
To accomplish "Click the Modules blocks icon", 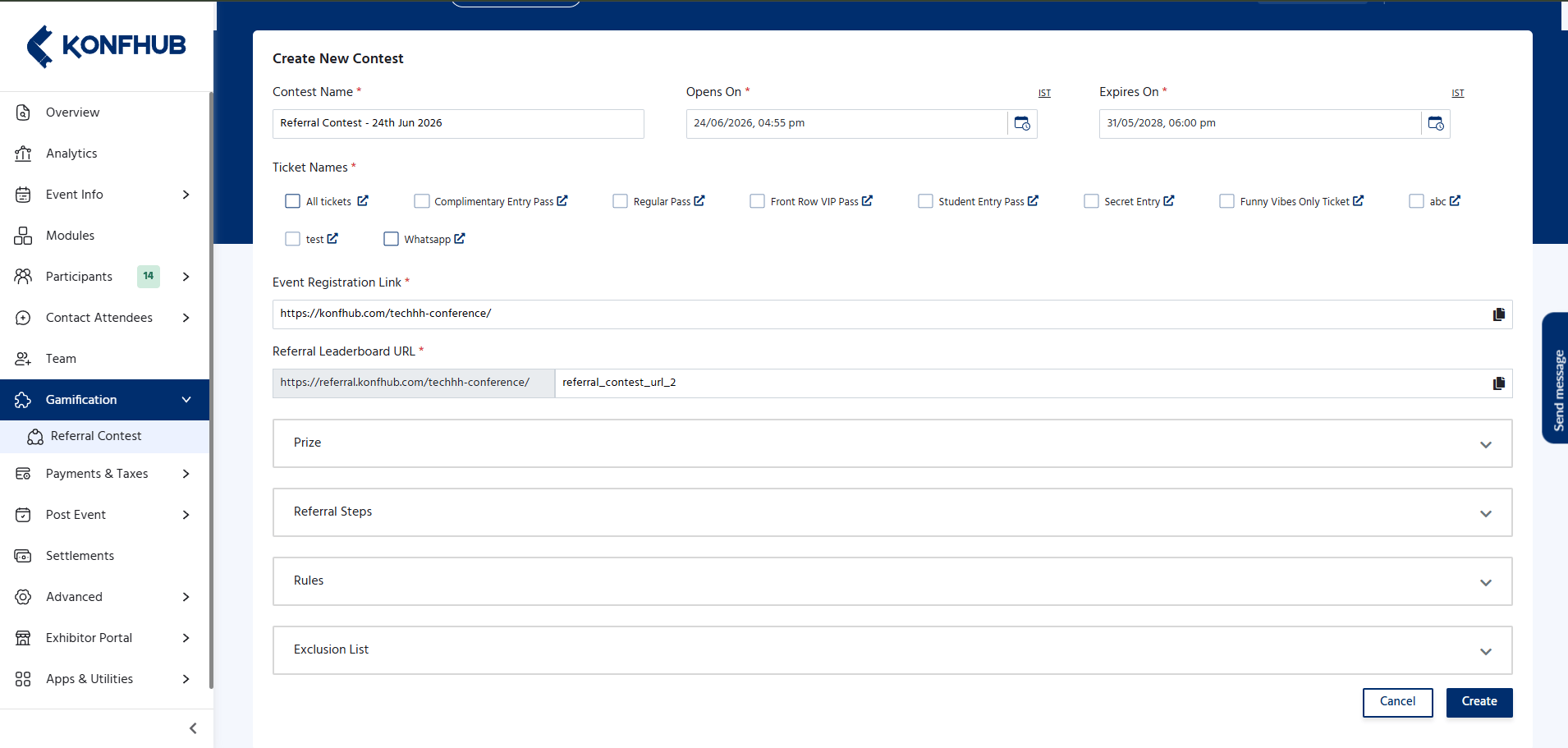I will point(23,236).
